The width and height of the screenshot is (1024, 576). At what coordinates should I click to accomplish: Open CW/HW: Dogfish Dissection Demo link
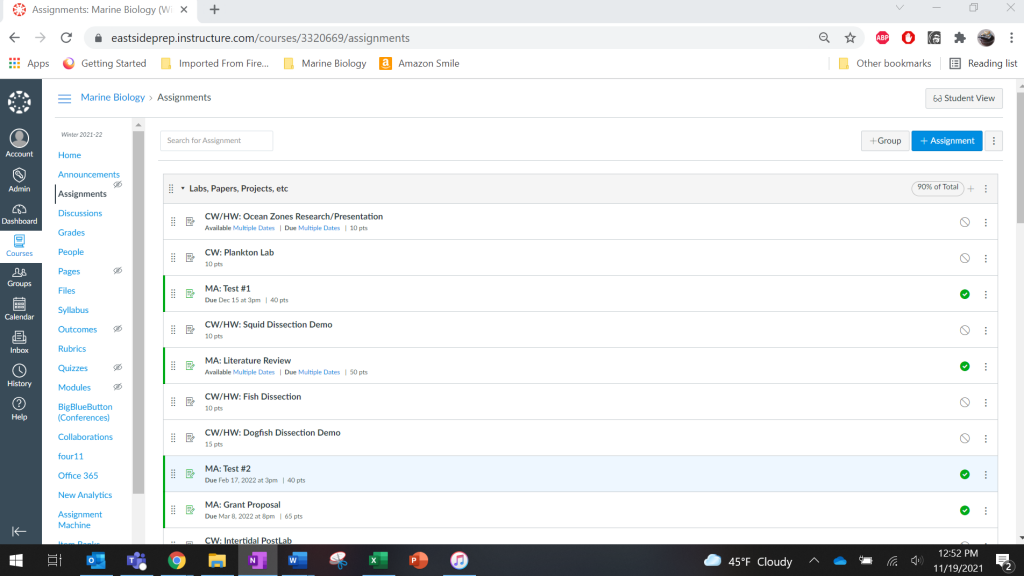click(272, 432)
